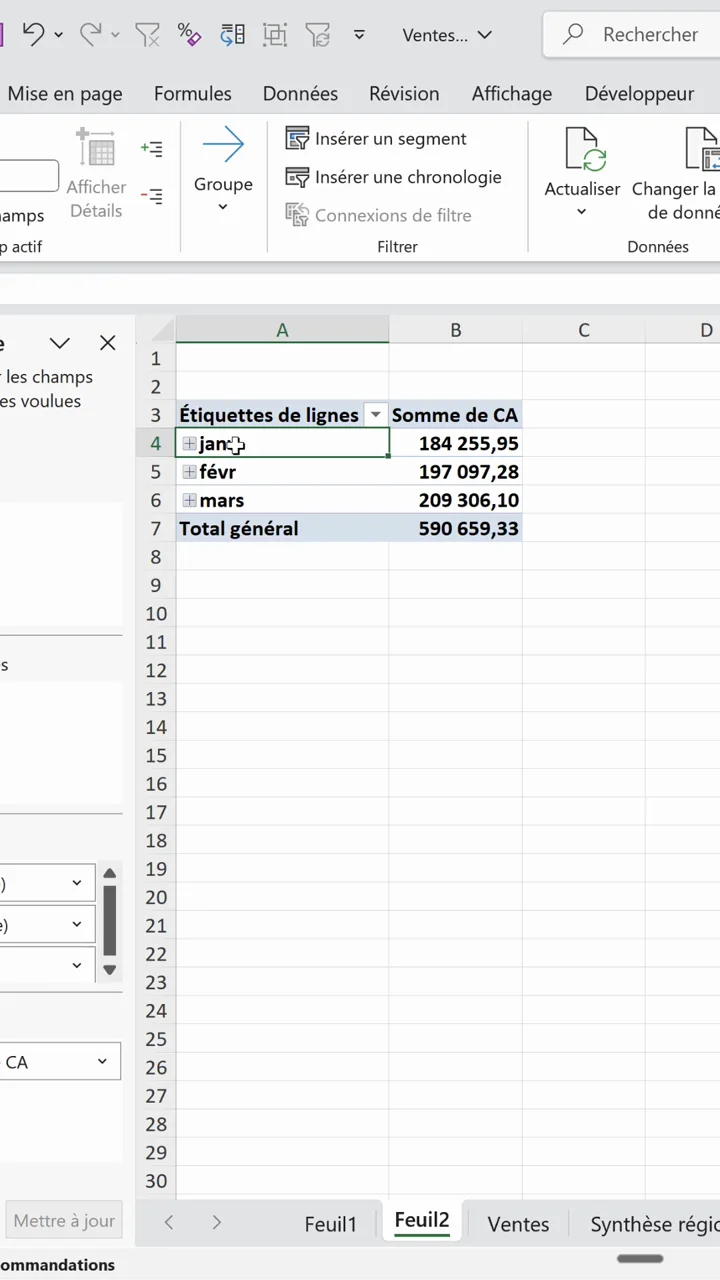Click the column arrow icon in quick toolbar
Screen dimensions: 720x1280
[x=232, y=35]
